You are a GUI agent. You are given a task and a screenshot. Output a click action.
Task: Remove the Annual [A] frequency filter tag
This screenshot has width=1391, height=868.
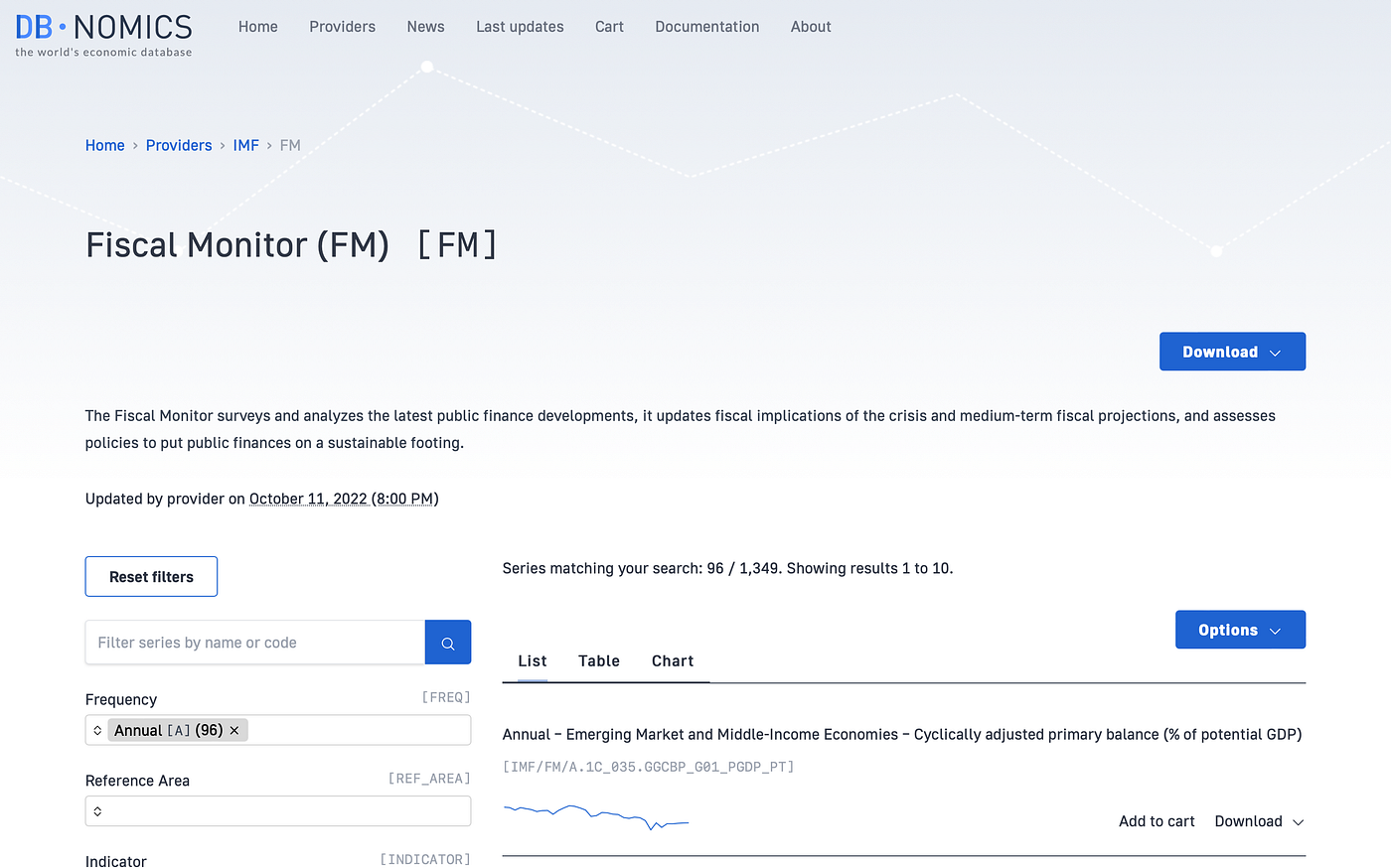pyautogui.click(x=234, y=730)
